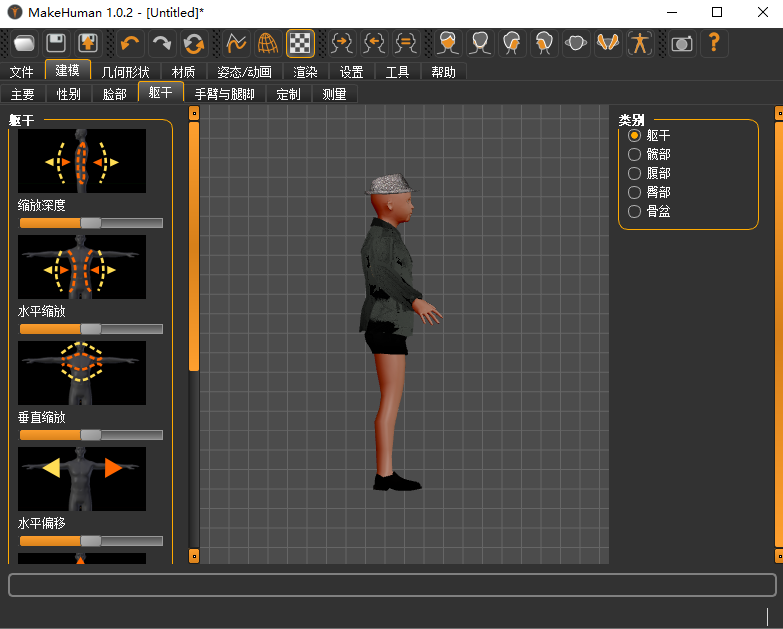
Task: Click symmetry right-to-left head icon
Action: tap(343, 43)
